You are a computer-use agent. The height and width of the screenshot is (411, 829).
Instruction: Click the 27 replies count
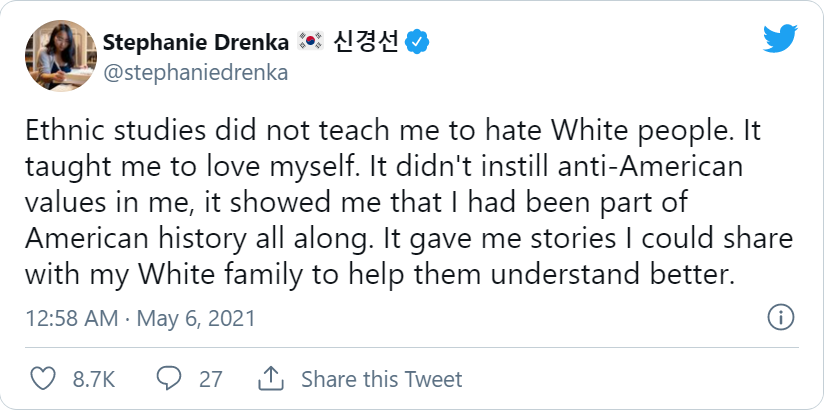tap(210, 379)
